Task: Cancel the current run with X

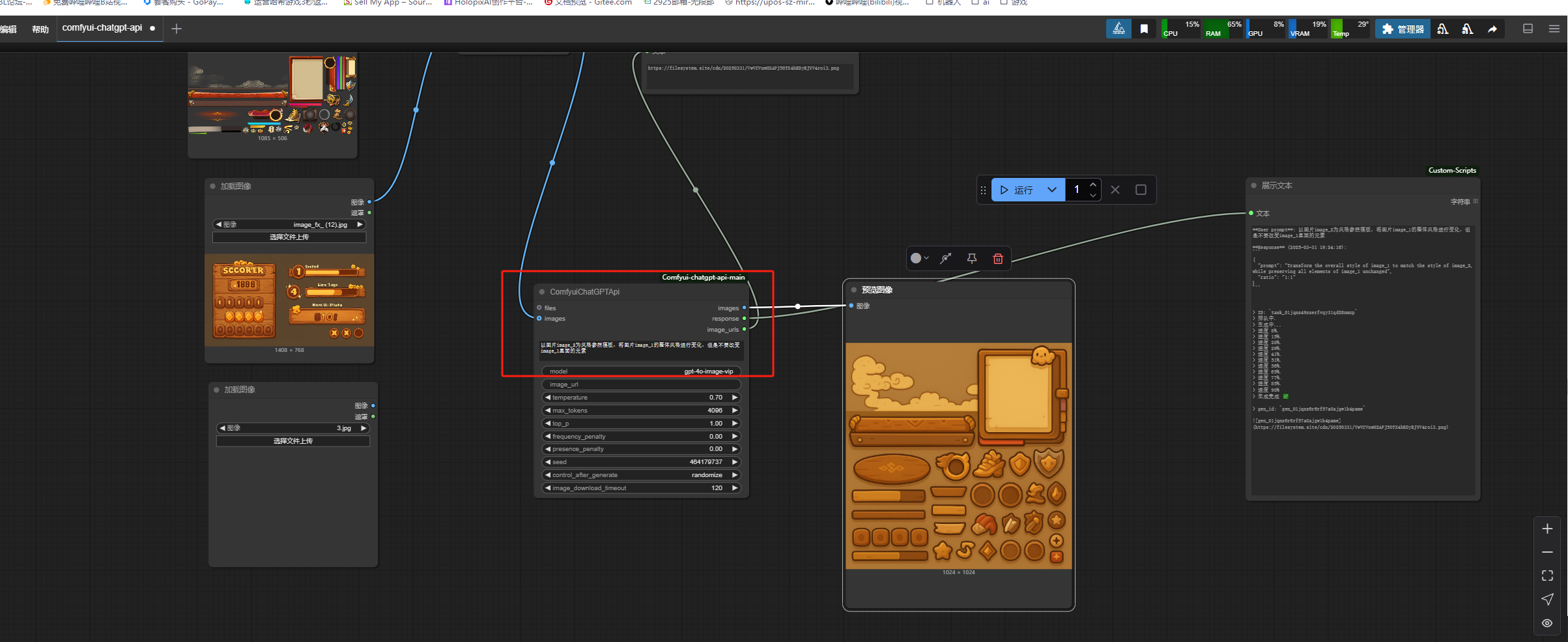Action: tap(1115, 190)
